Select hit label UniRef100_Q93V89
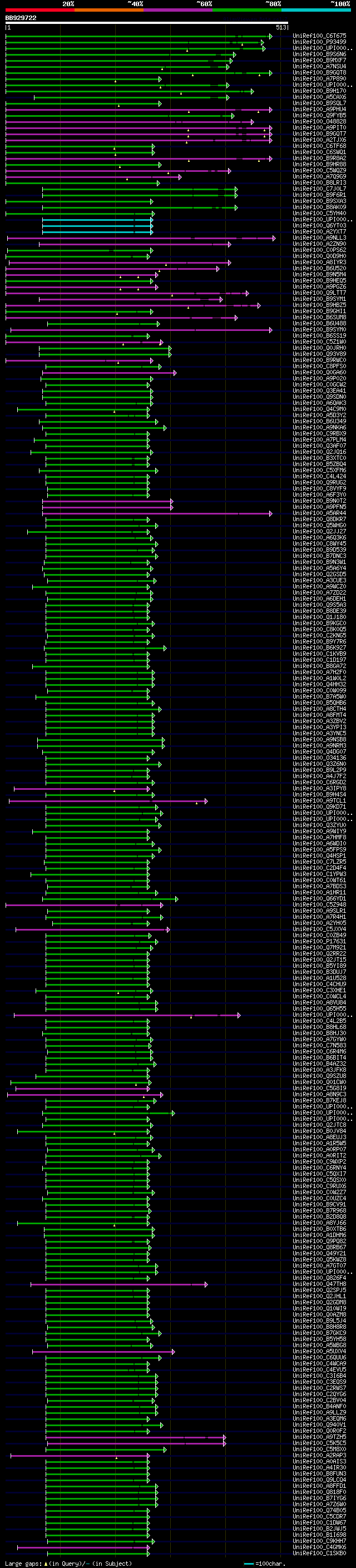 319,354
